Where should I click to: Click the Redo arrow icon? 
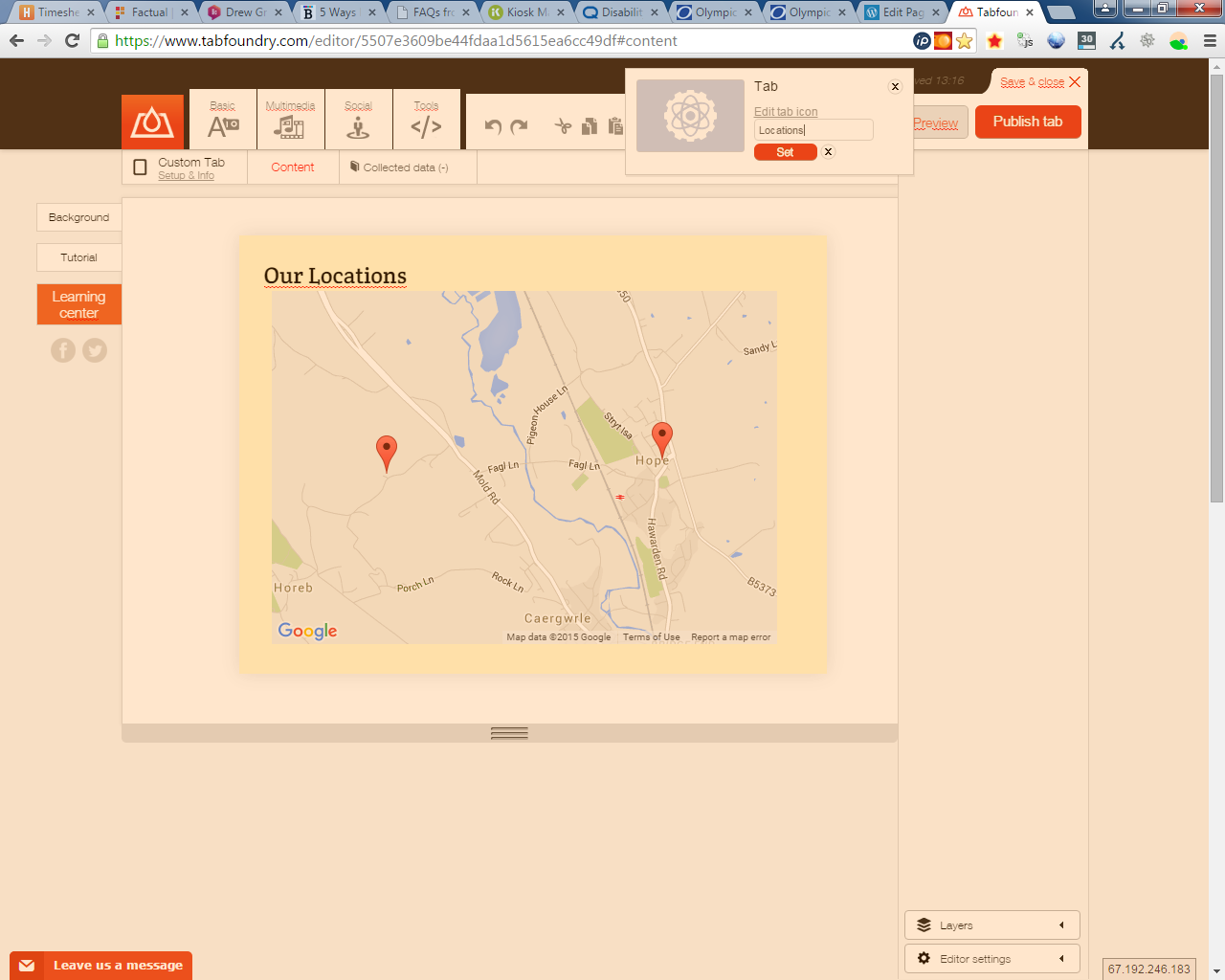pos(519,126)
